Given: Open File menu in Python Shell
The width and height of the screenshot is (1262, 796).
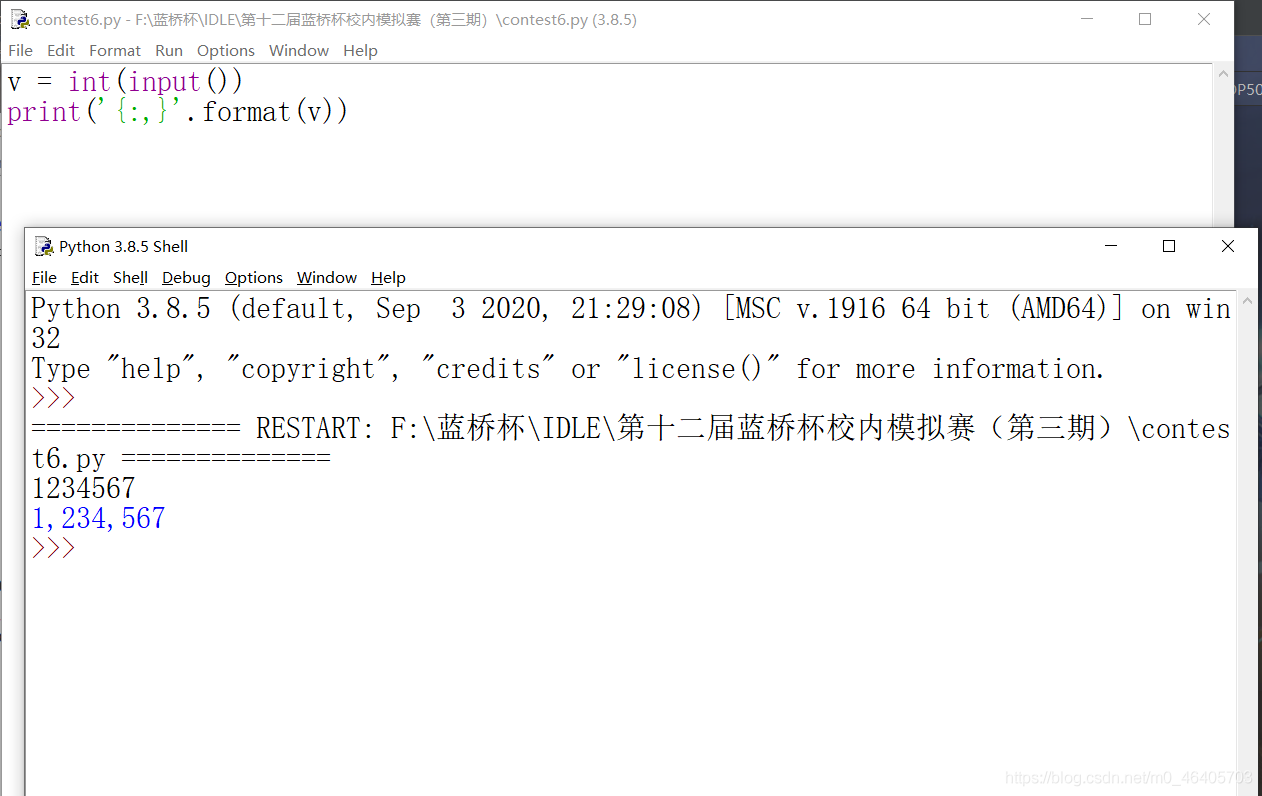Looking at the screenshot, I should pos(44,277).
